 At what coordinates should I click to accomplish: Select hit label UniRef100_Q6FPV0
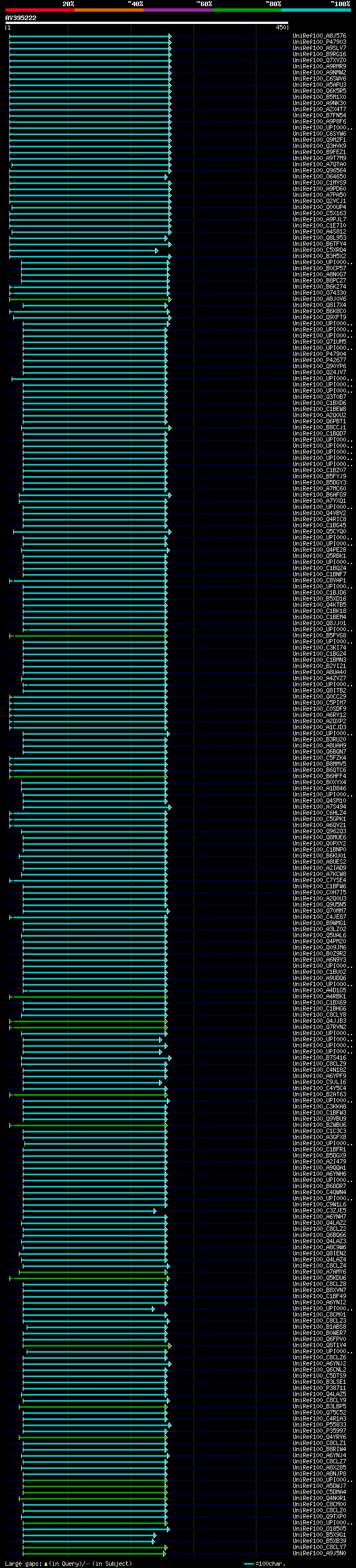(x=319, y=1339)
